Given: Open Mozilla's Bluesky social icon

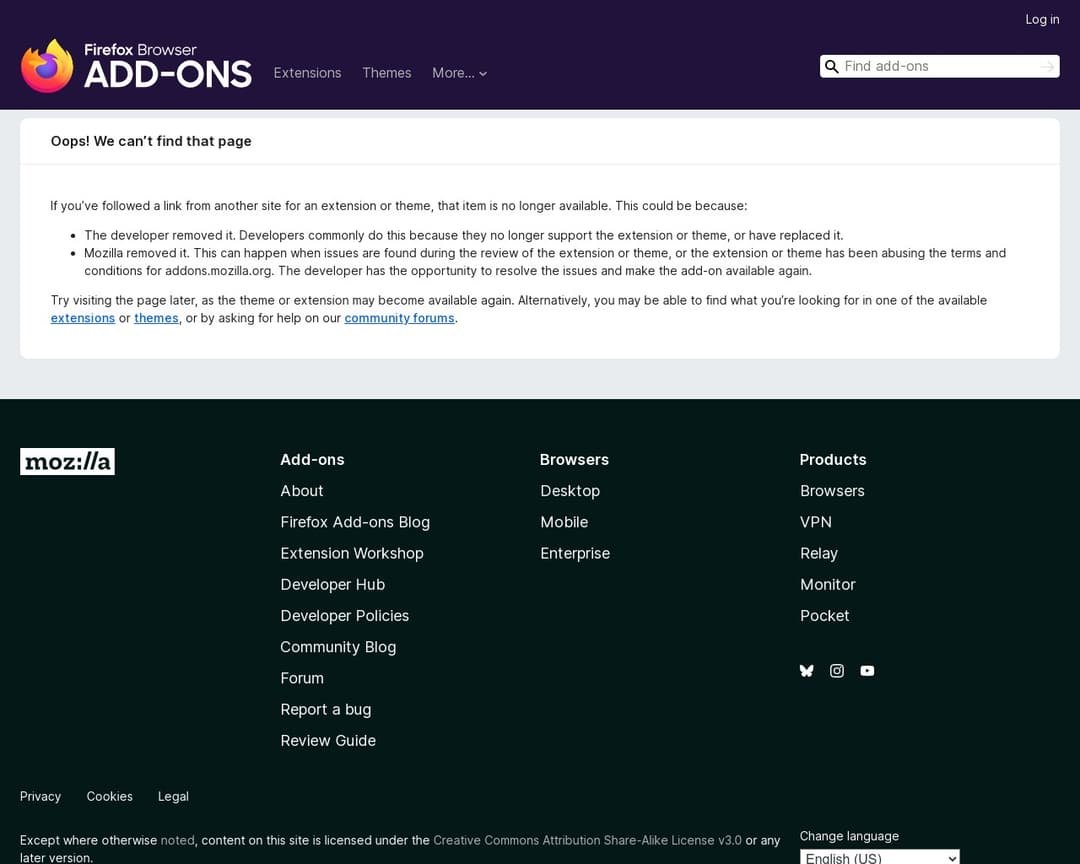Looking at the screenshot, I should tap(807, 671).
